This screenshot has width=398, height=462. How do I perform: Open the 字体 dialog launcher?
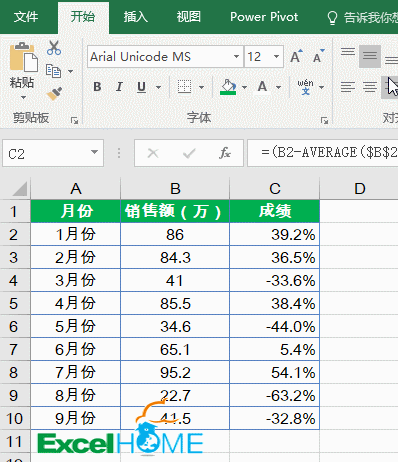324,121
